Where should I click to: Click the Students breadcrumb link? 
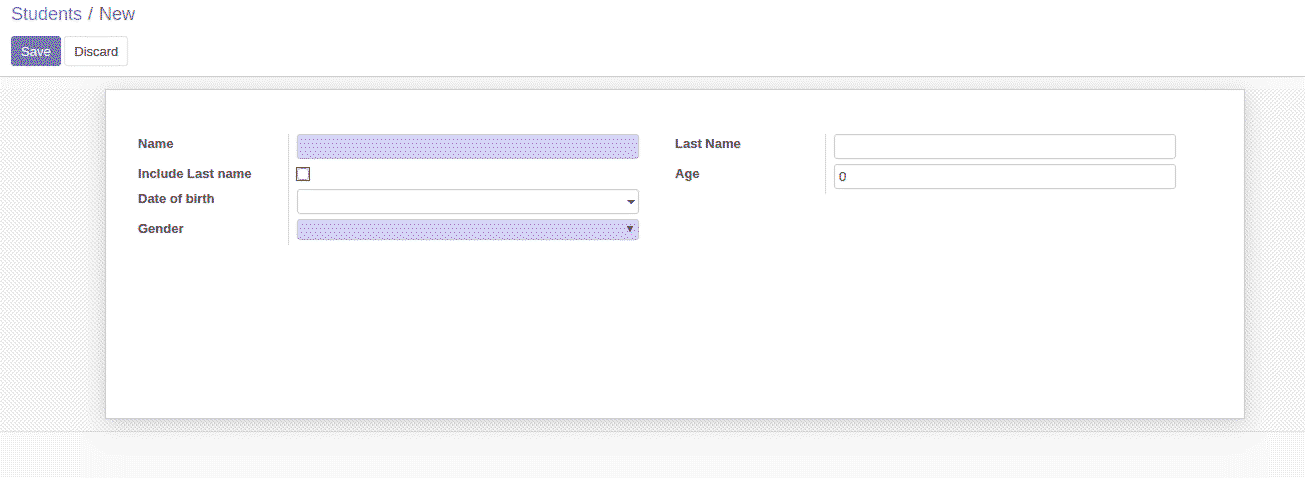[46, 14]
